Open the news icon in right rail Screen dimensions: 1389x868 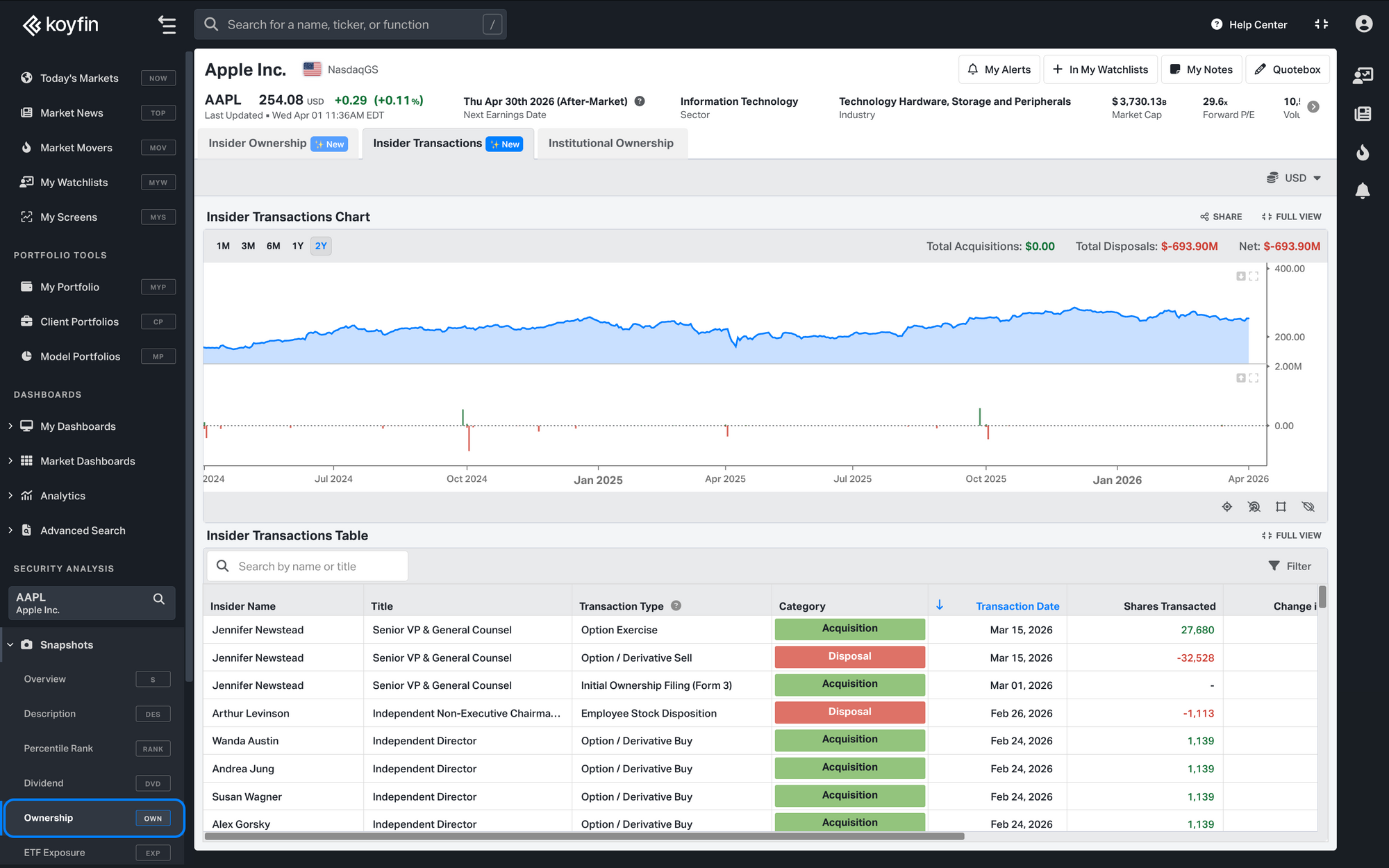click(x=1363, y=114)
